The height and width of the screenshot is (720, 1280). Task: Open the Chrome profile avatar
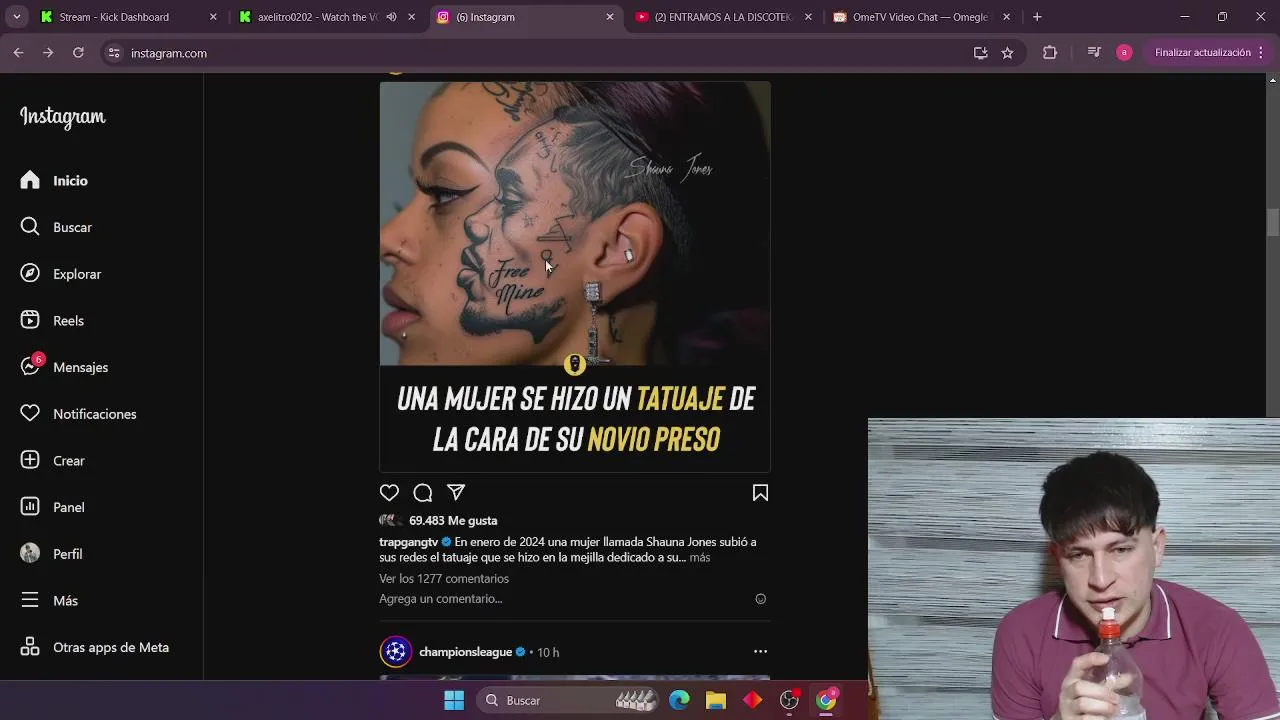1124,53
